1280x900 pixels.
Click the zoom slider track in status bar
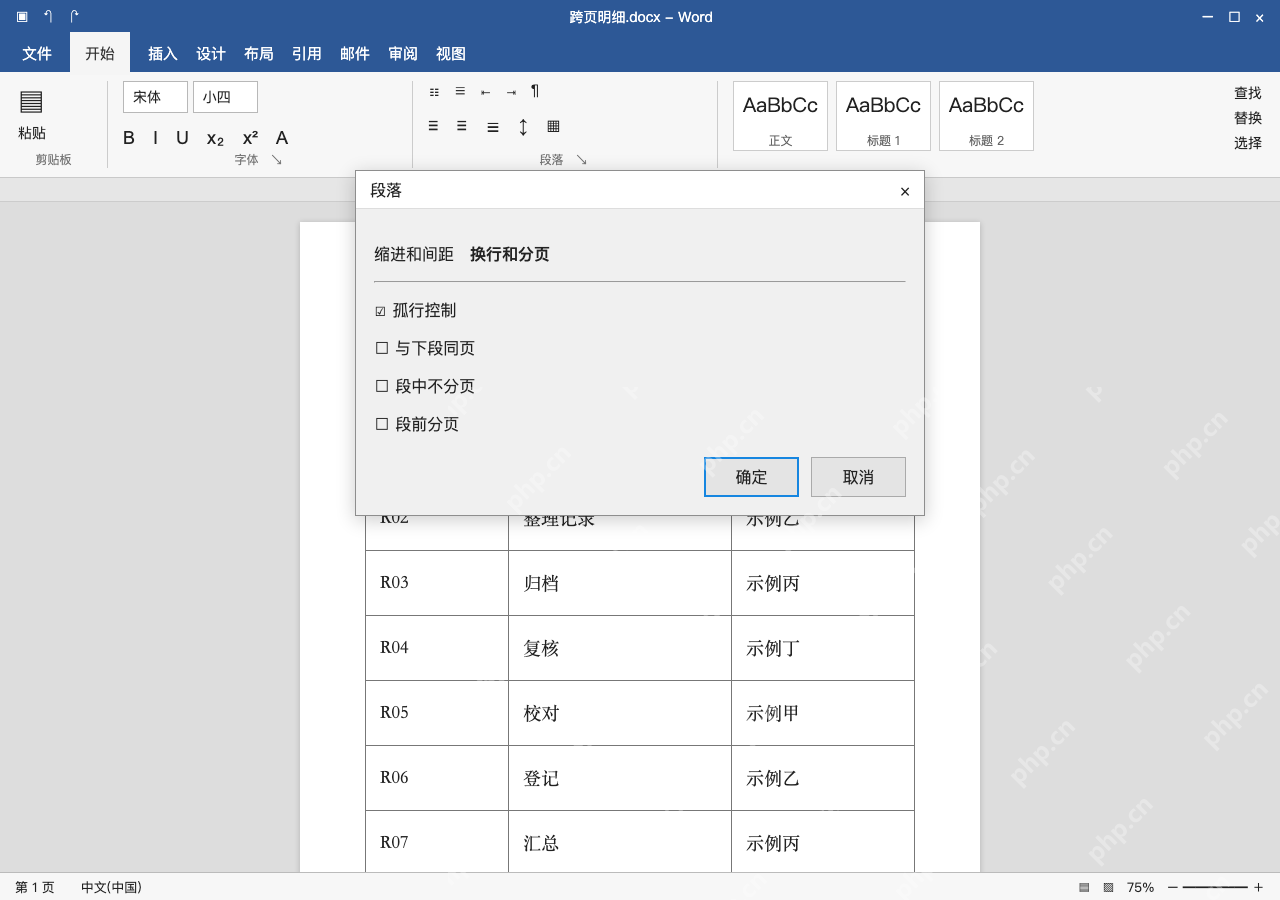pos(1215,887)
